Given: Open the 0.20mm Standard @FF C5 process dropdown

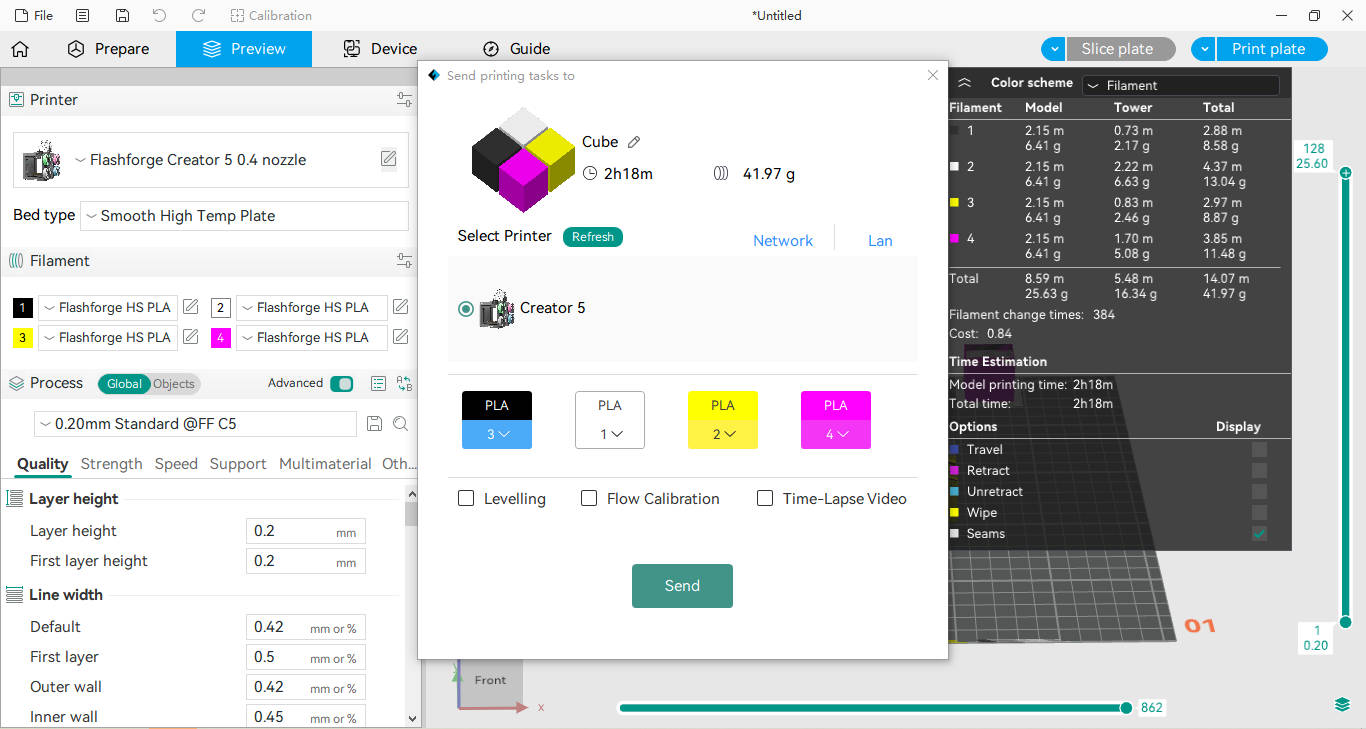Looking at the screenshot, I should pyautogui.click(x=195, y=424).
